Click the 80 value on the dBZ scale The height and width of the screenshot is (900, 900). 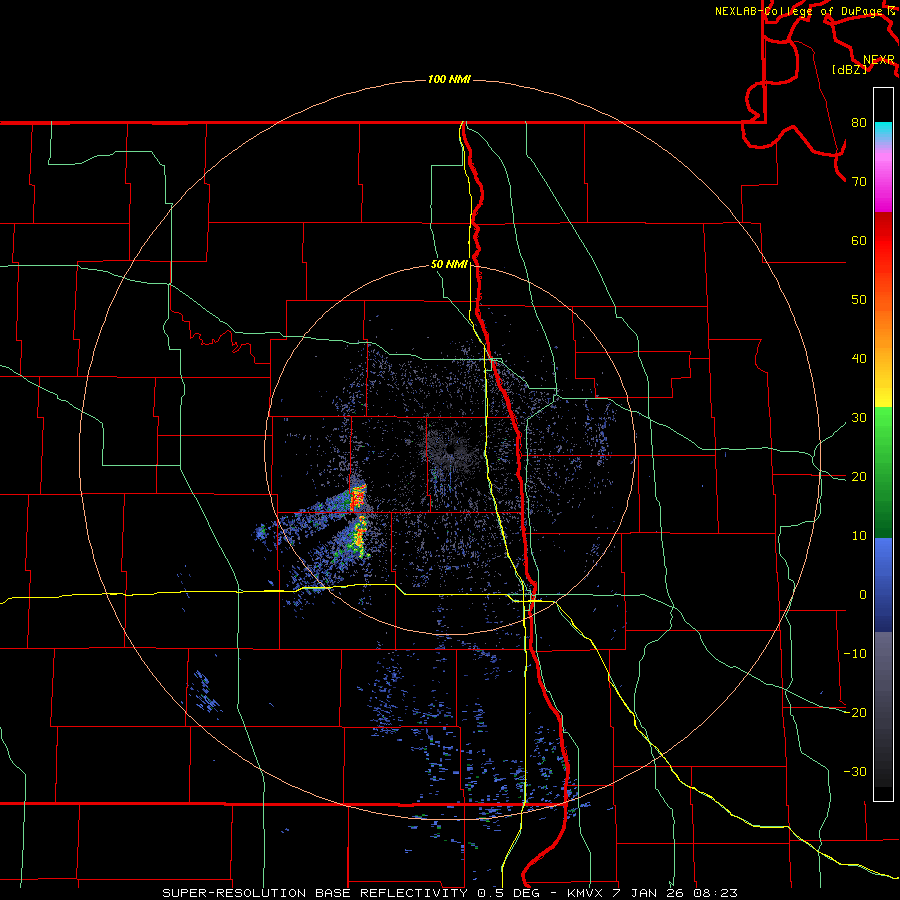click(x=859, y=123)
